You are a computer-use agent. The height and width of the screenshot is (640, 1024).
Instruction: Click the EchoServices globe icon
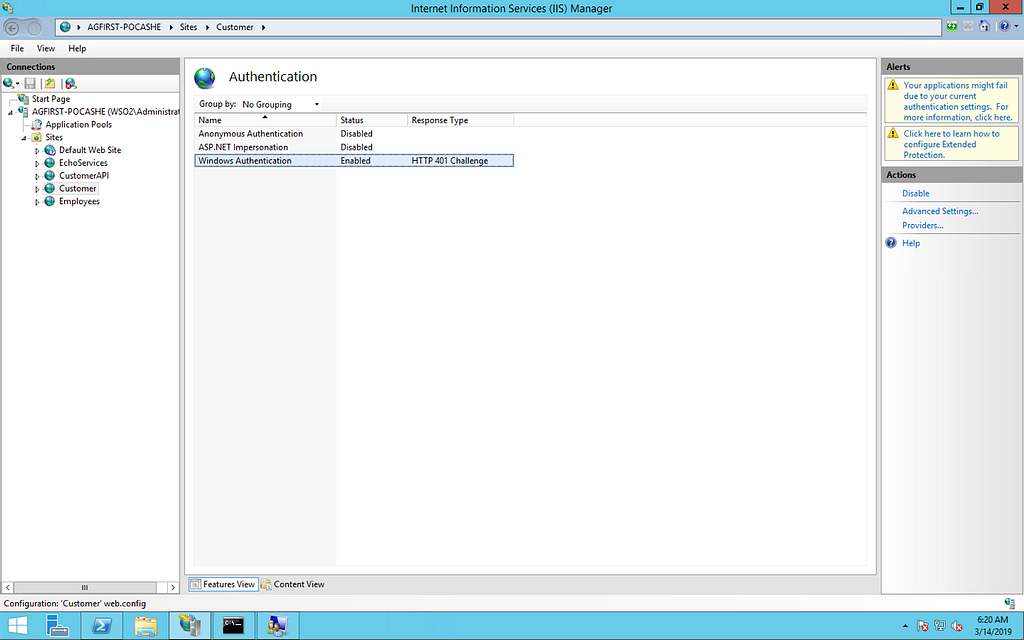point(50,163)
